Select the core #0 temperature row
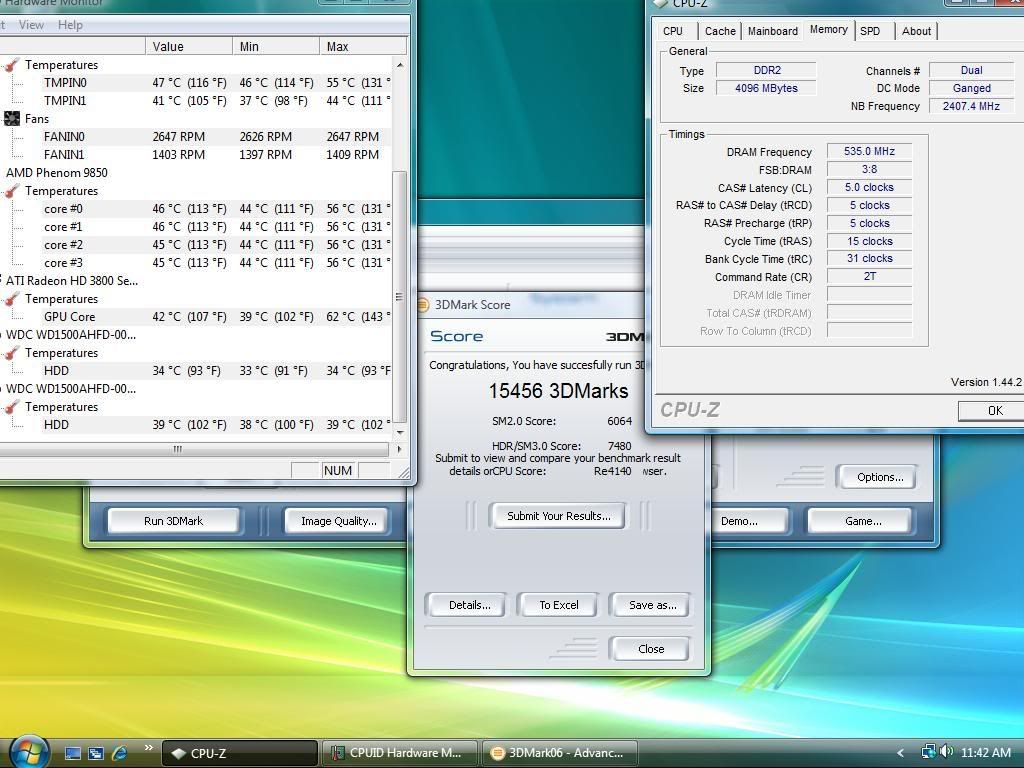Screen dimensions: 1024x768 [x=196, y=208]
